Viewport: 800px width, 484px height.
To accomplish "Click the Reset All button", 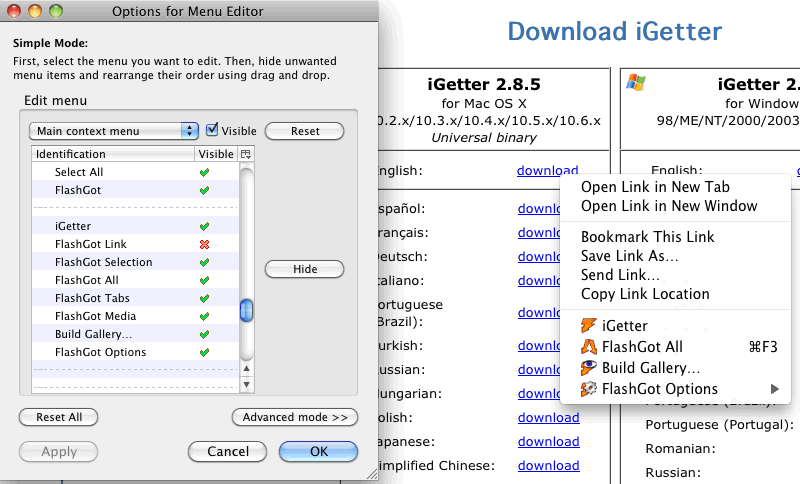I will pyautogui.click(x=59, y=417).
